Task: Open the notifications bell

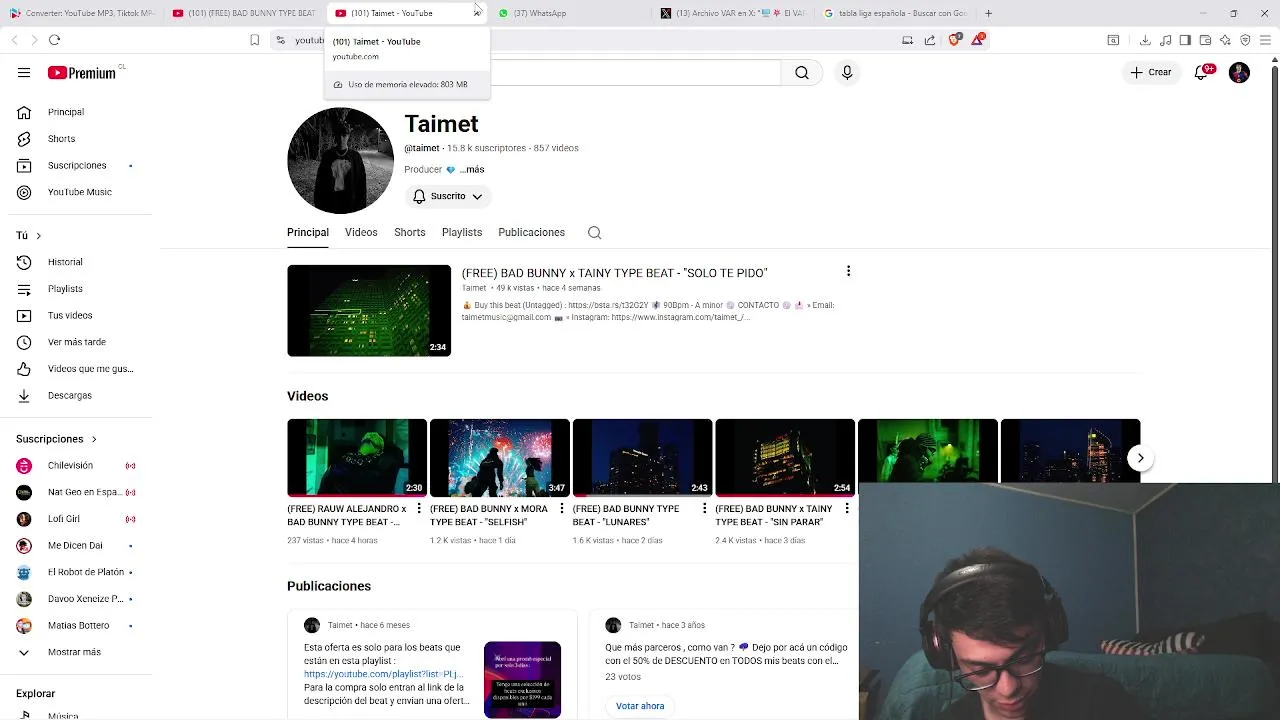Action: coord(1202,72)
